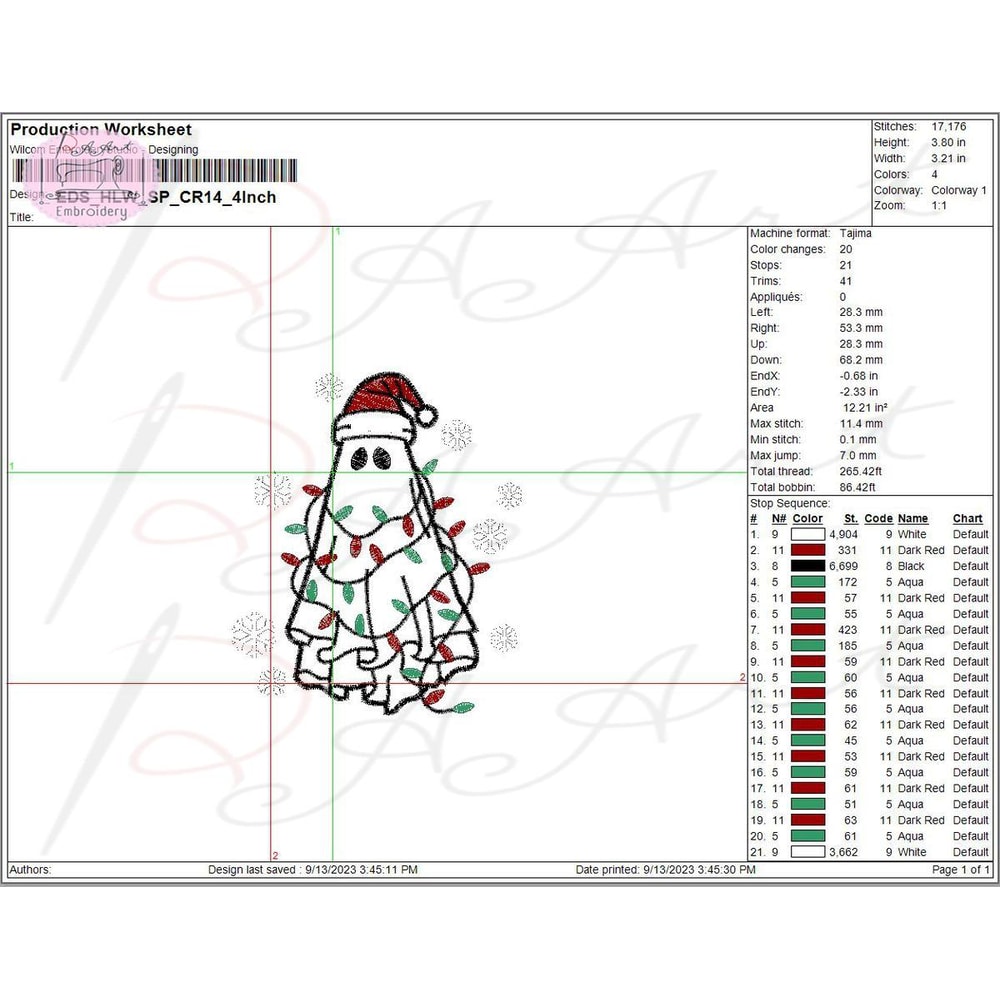Pick the Dark Red swatch in row 2
The image size is (1000, 1000).
click(807, 550)
